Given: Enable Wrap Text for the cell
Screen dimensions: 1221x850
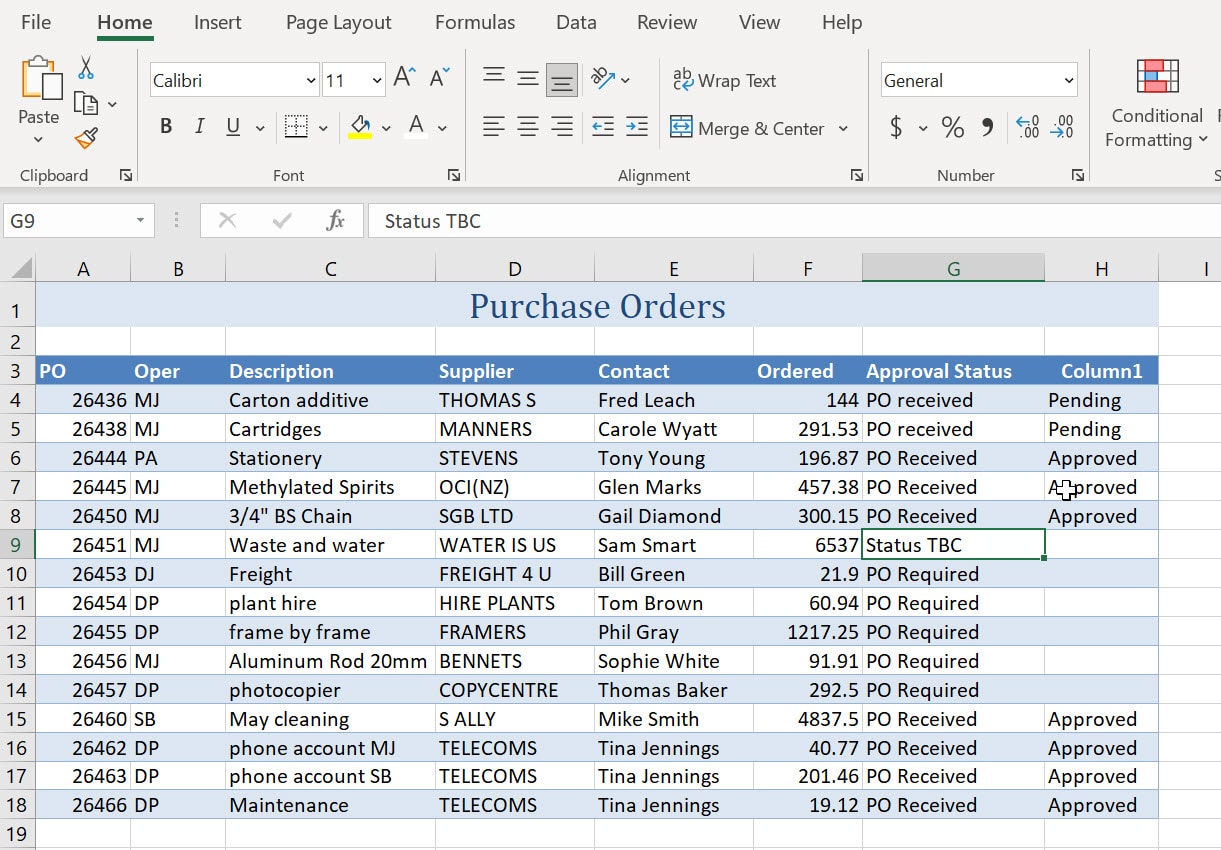Looking at the screenshot, I should pos(725,80).
